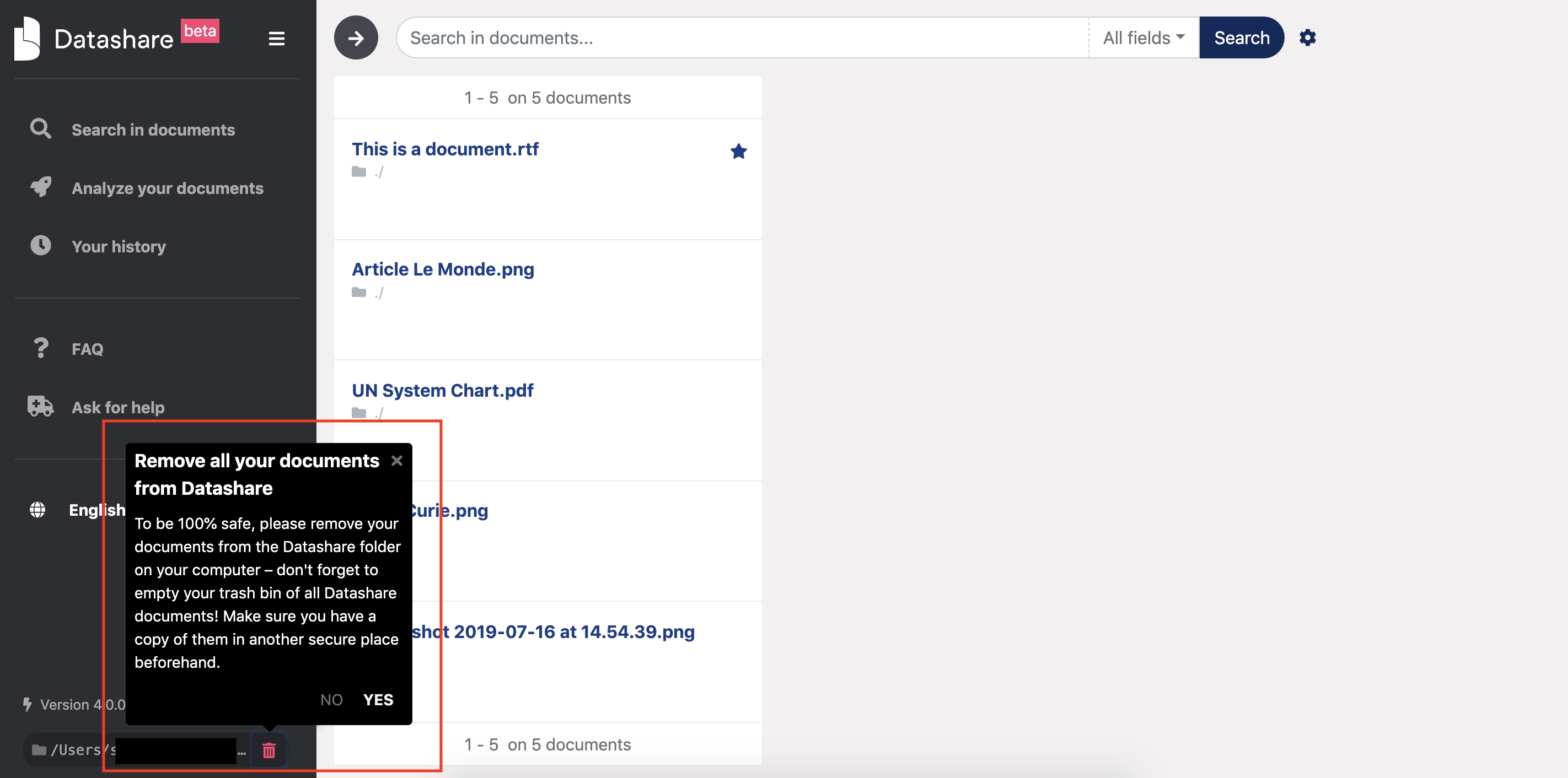Collapse the sidebar with hamburger menu icon
The image size is (1568, 778).
tap(276, 39)
